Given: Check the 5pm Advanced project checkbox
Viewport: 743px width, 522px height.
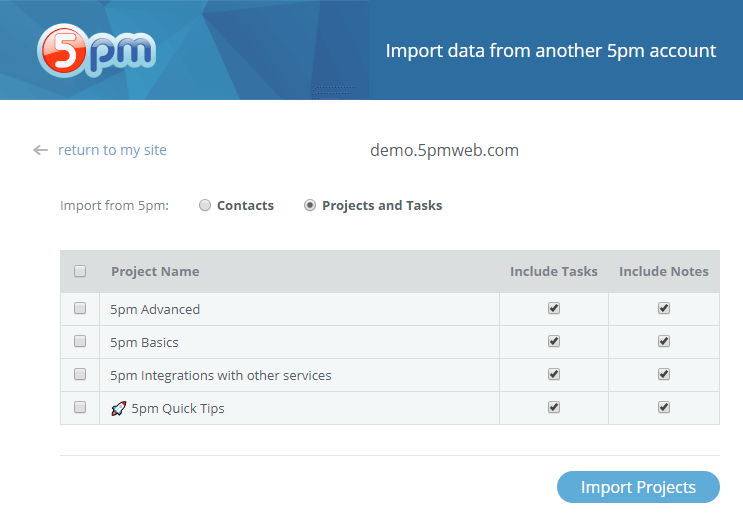Looking at the screenshot, I should click(80, 309).
